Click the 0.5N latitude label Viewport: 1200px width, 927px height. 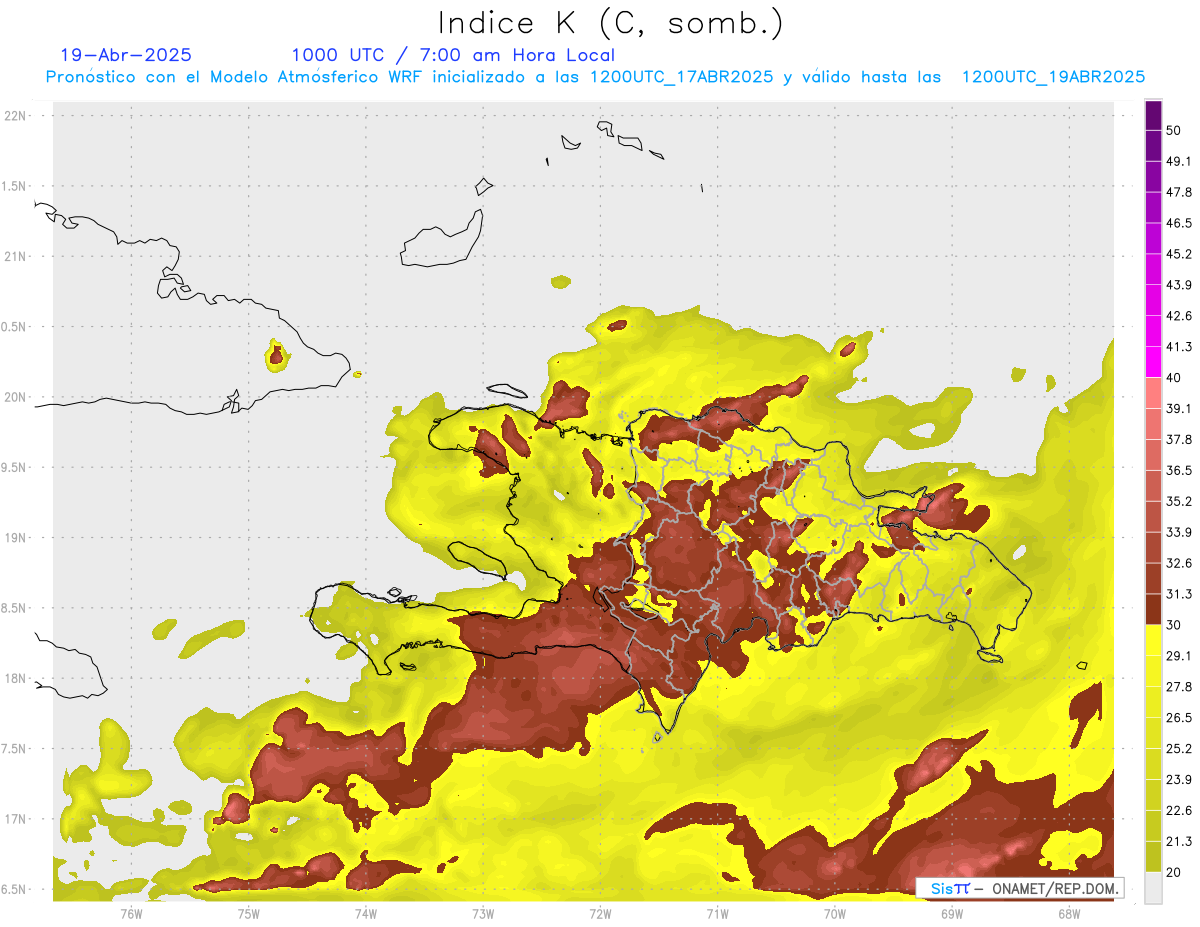click(16, 327)
